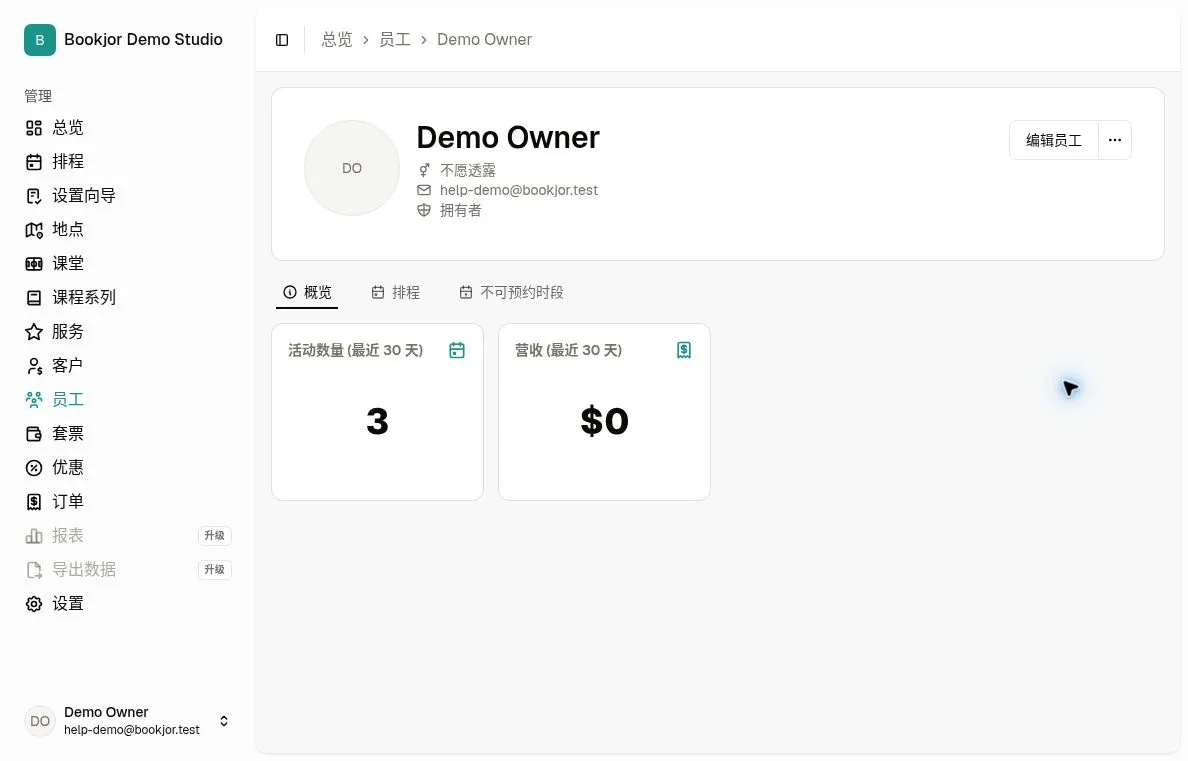Image resolution: width=1188 pixels, height=761 pixels.
Task: Open the 优惠 discount icon
Action: (34, 468)
